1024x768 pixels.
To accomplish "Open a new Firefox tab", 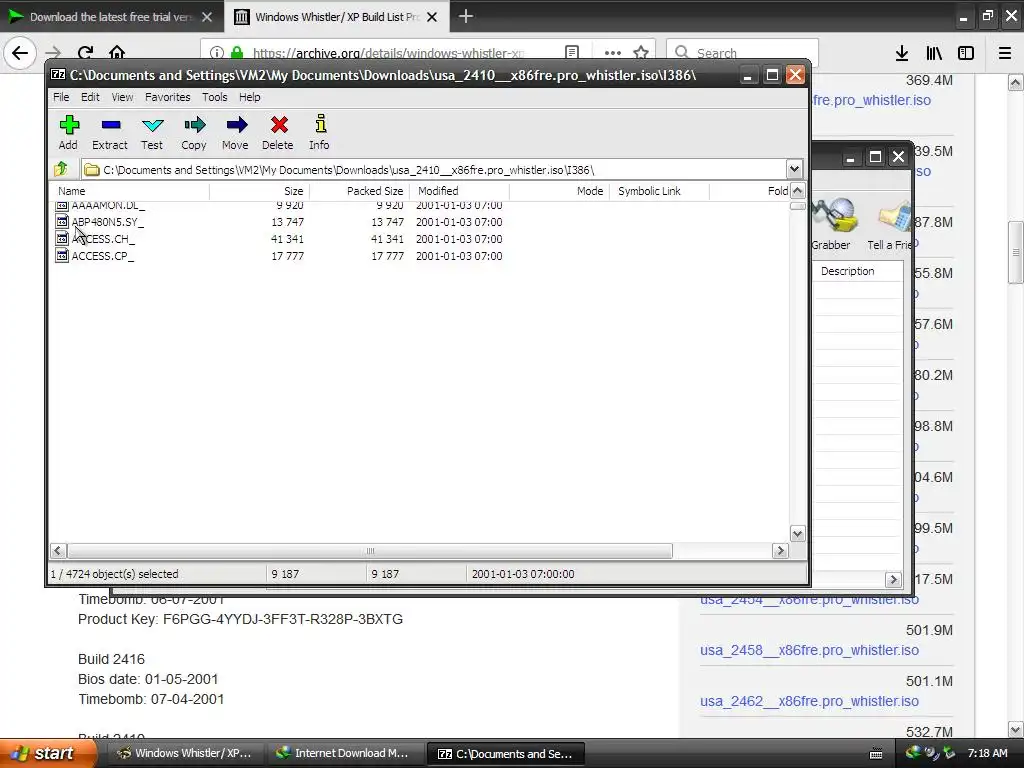I will click(466, 16).
